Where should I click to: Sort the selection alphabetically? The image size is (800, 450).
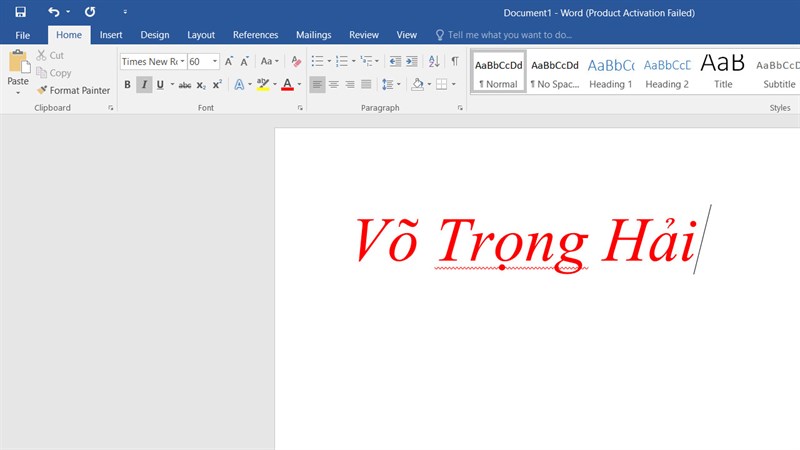(434, 61)
